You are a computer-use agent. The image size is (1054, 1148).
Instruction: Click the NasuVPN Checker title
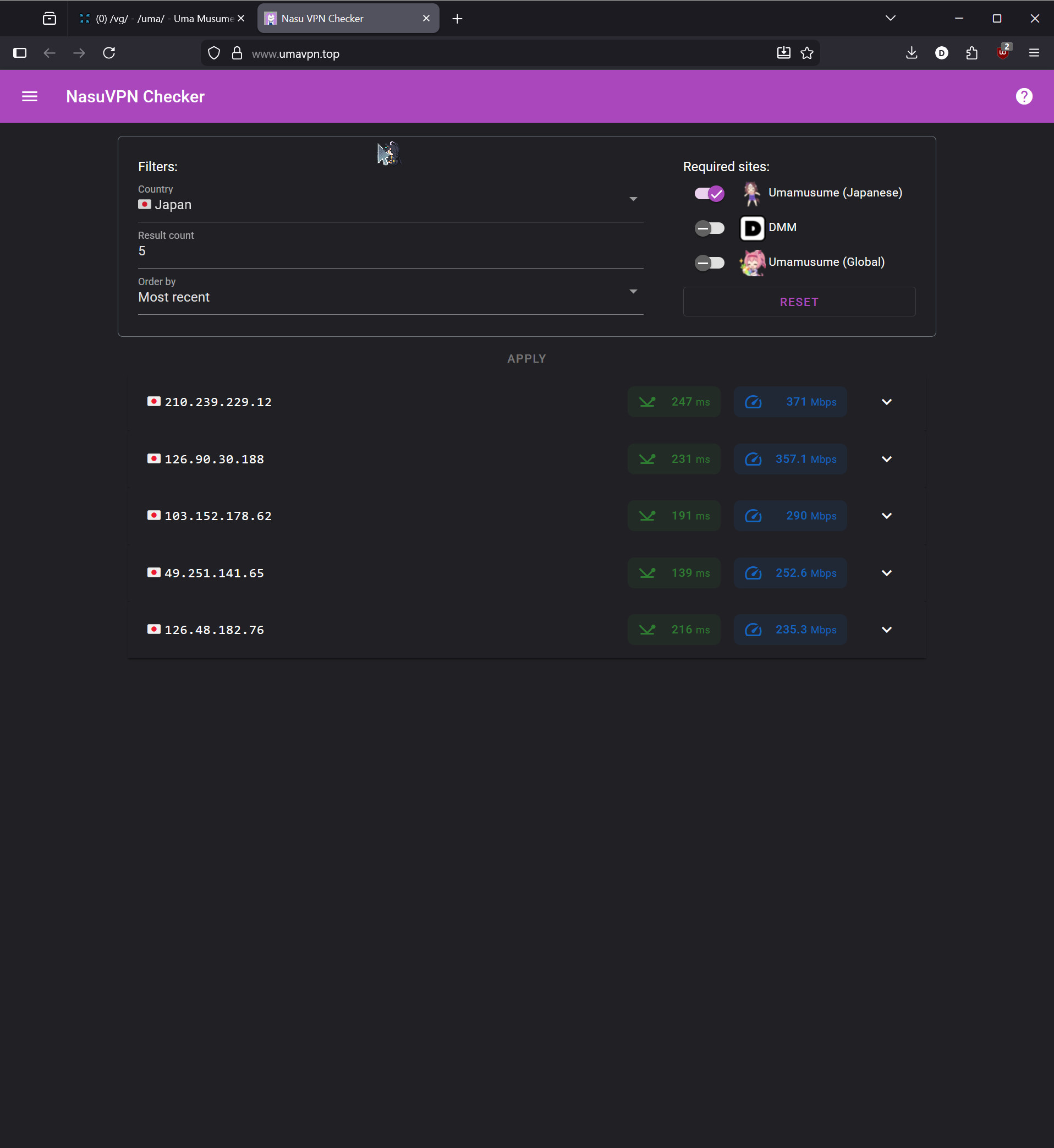(x=135, y=96)
